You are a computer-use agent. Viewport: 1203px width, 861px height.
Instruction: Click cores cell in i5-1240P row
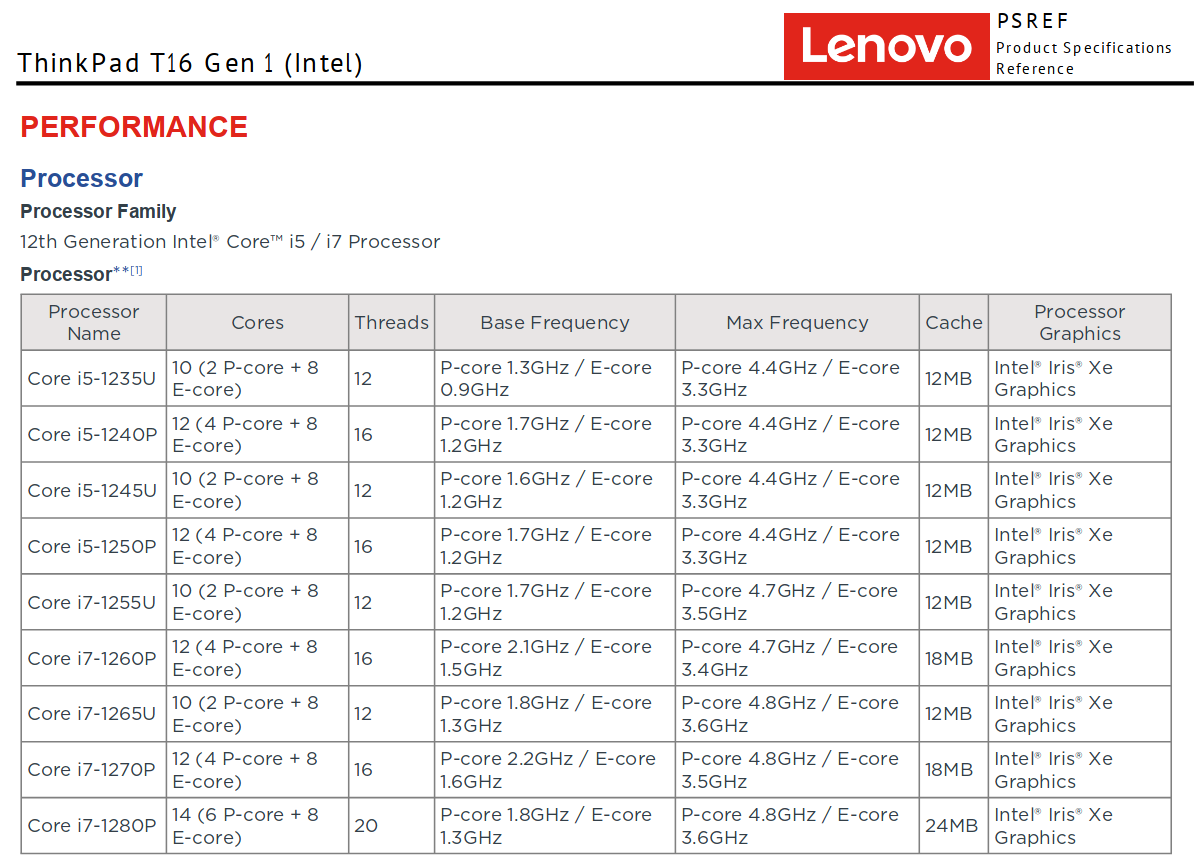coord(257,435)
